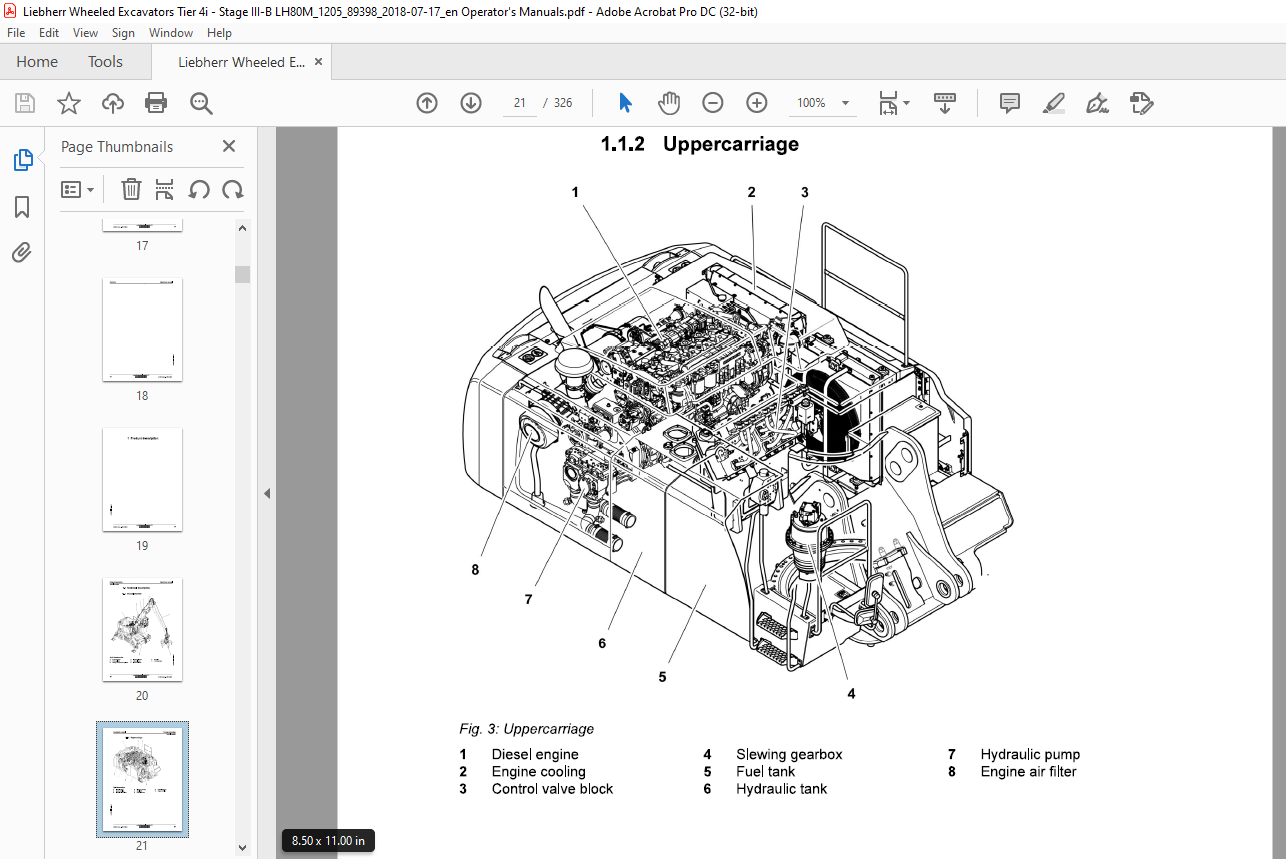Select the page 21 thumbnail
1286x859 pixels.
(142, 779)
